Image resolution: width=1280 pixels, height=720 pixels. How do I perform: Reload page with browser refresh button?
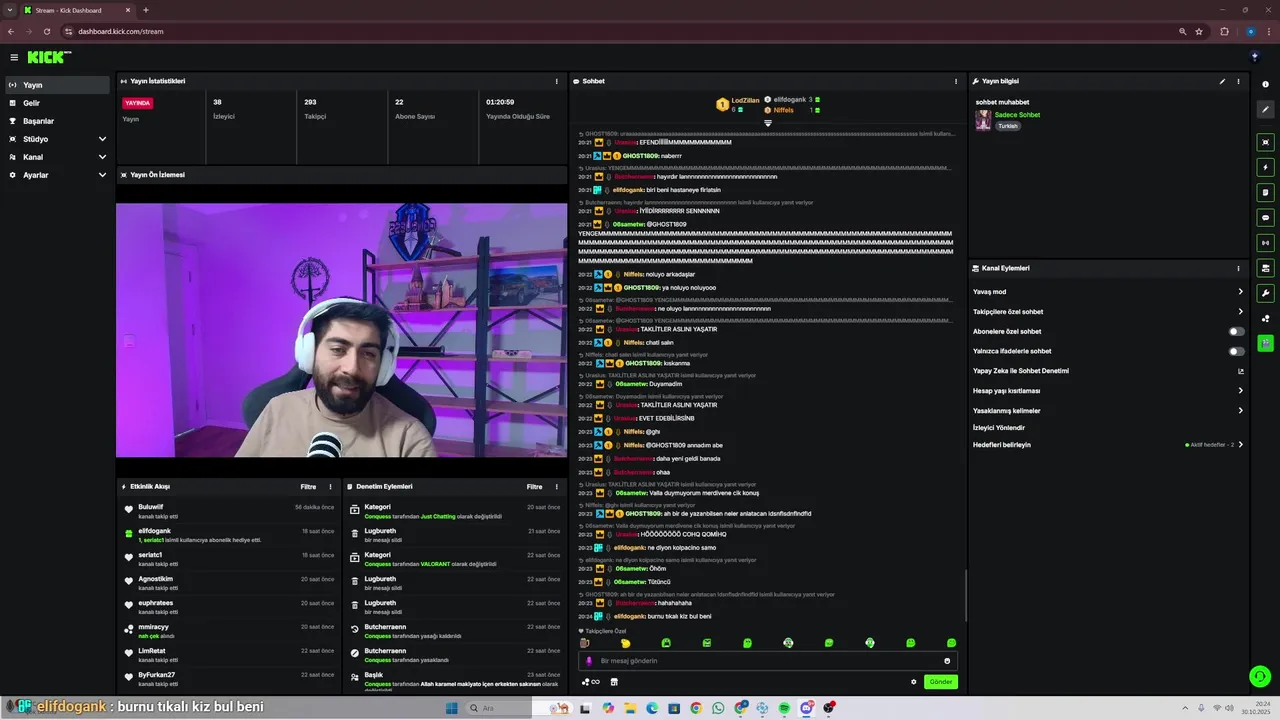(47, 31)
